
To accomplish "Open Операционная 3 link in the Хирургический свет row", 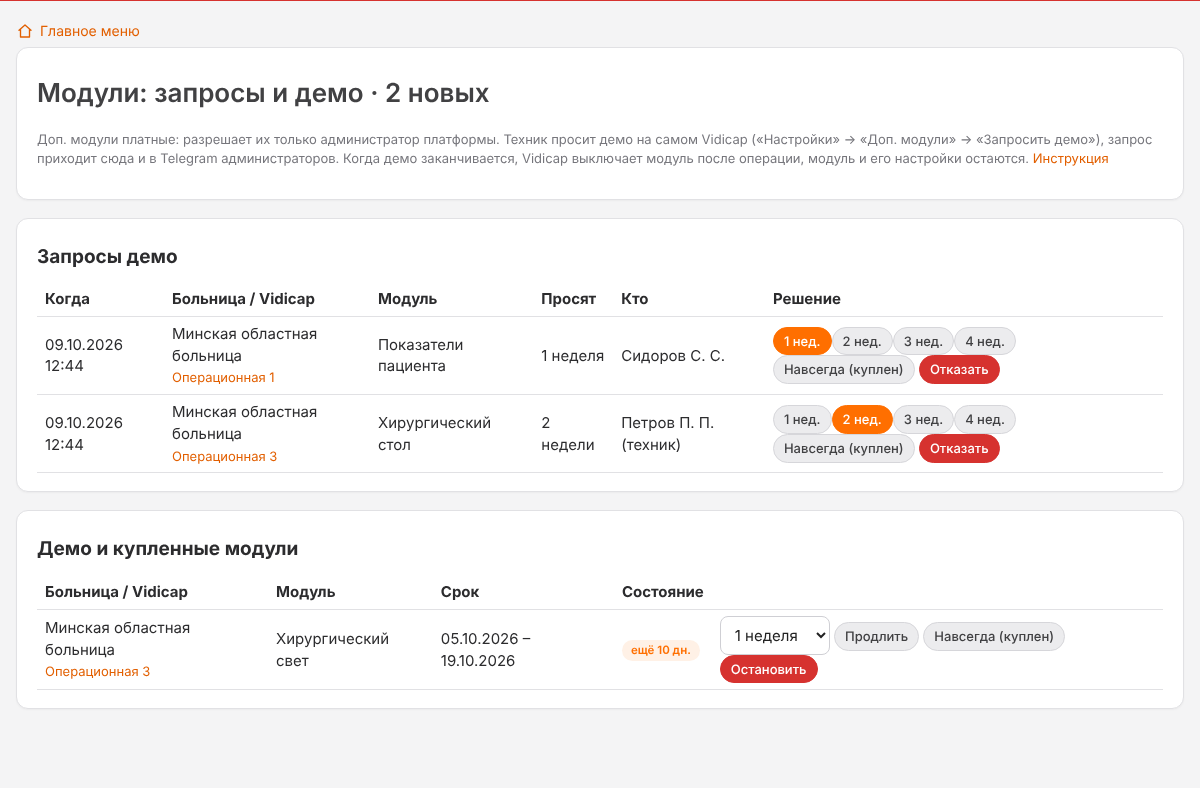I will pos(97,672).
